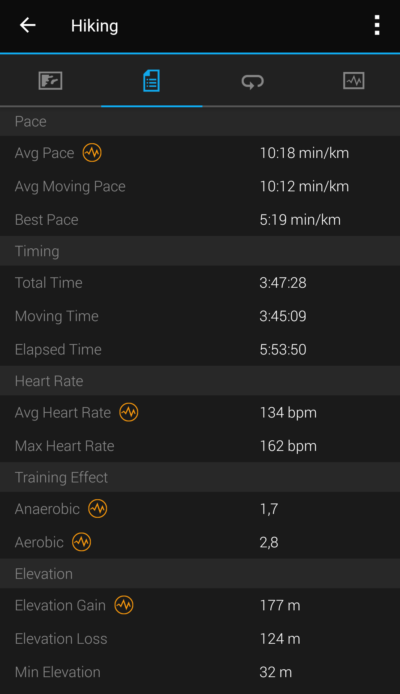Open the laps tab icon
400x694 pixels.
click(252, 81)
